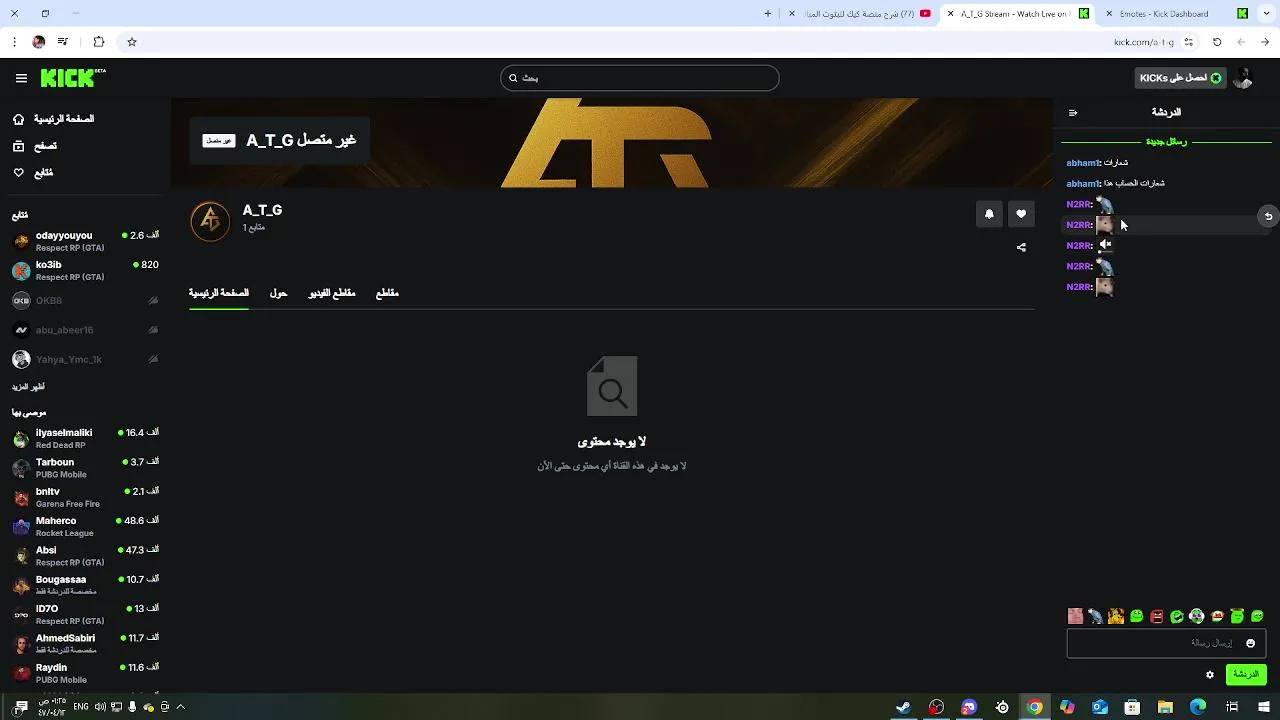Screen dimensions: 1280x720
Task: Open the user profile avatar menu
Action: (1243, 78)
